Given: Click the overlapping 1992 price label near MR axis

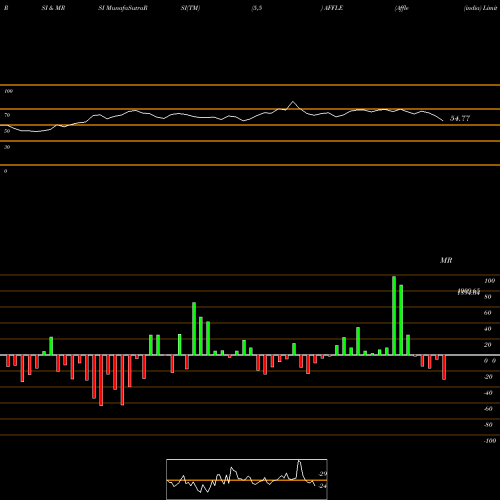Looking at the screenshot, I should [x=468, y=292].
